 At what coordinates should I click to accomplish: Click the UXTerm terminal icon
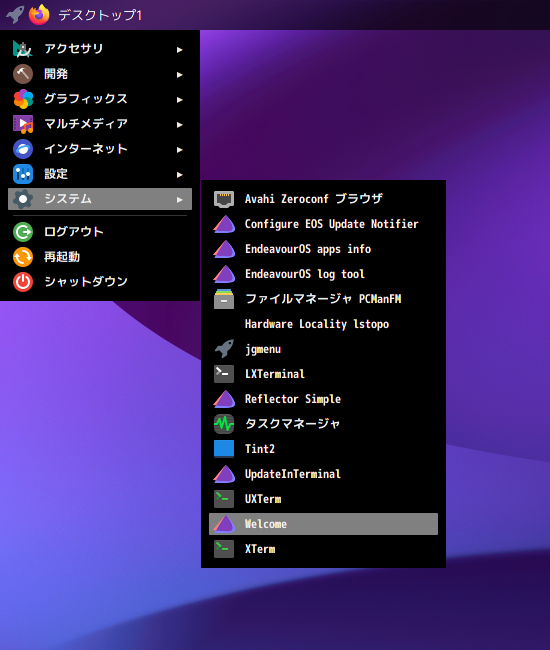click(224, 499)
